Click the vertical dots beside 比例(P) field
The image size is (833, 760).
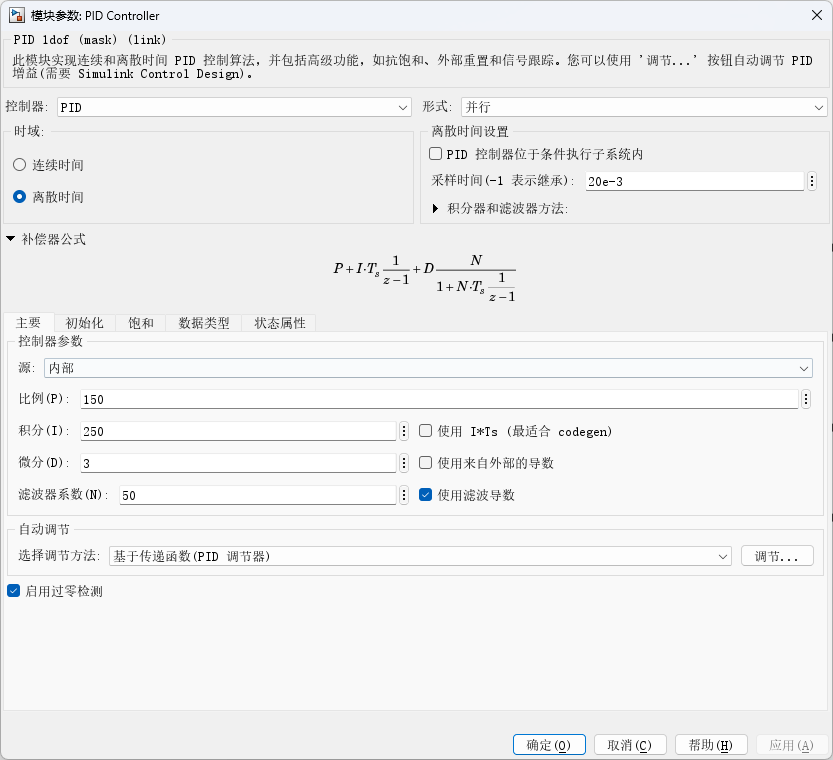click(x=806, y=399)
